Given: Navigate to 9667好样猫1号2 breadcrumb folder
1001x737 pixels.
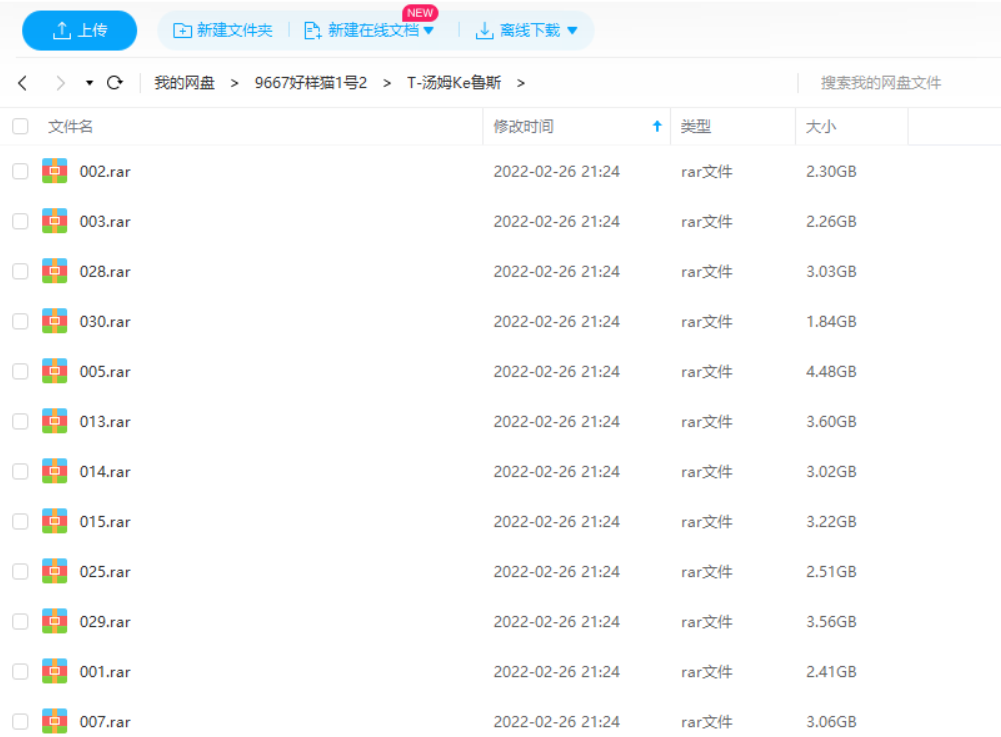Looking at the screenshot, I should (x=310, y=83).
